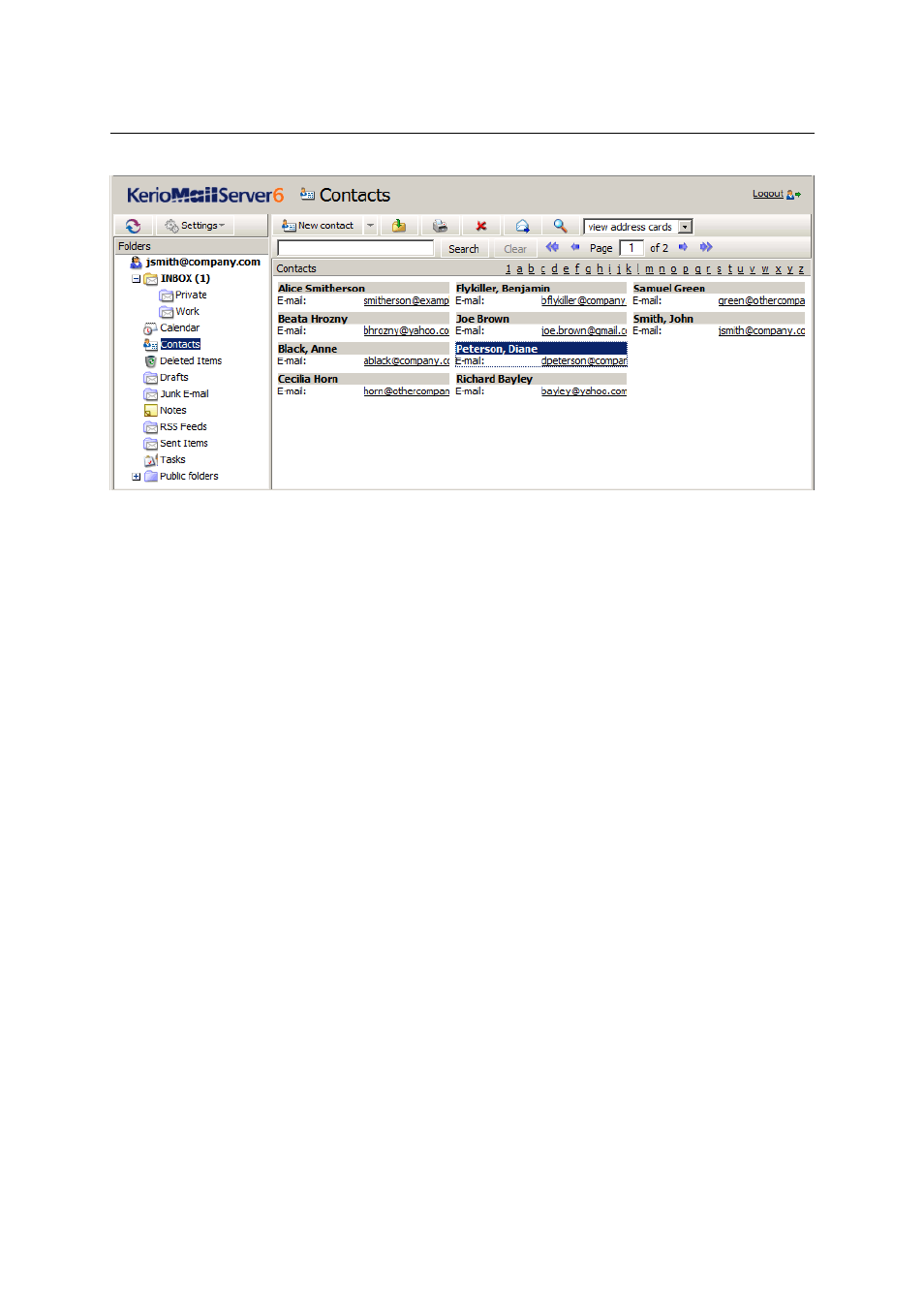Open the view address cards dropdown
The width and height of the screenshot is (924, 1308).
[x=638, y=227]
